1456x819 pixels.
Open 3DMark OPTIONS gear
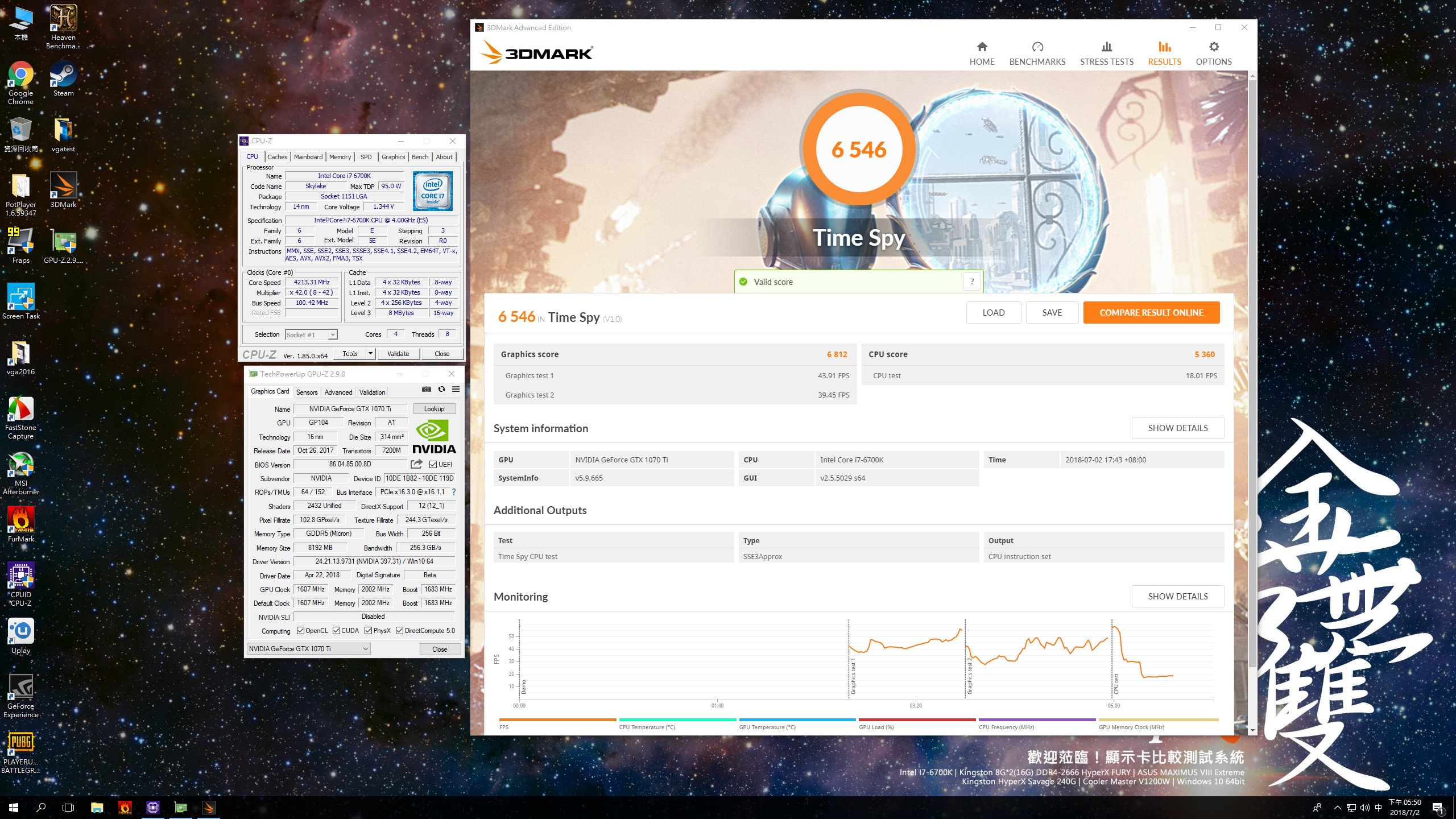tap(1214, 47)
